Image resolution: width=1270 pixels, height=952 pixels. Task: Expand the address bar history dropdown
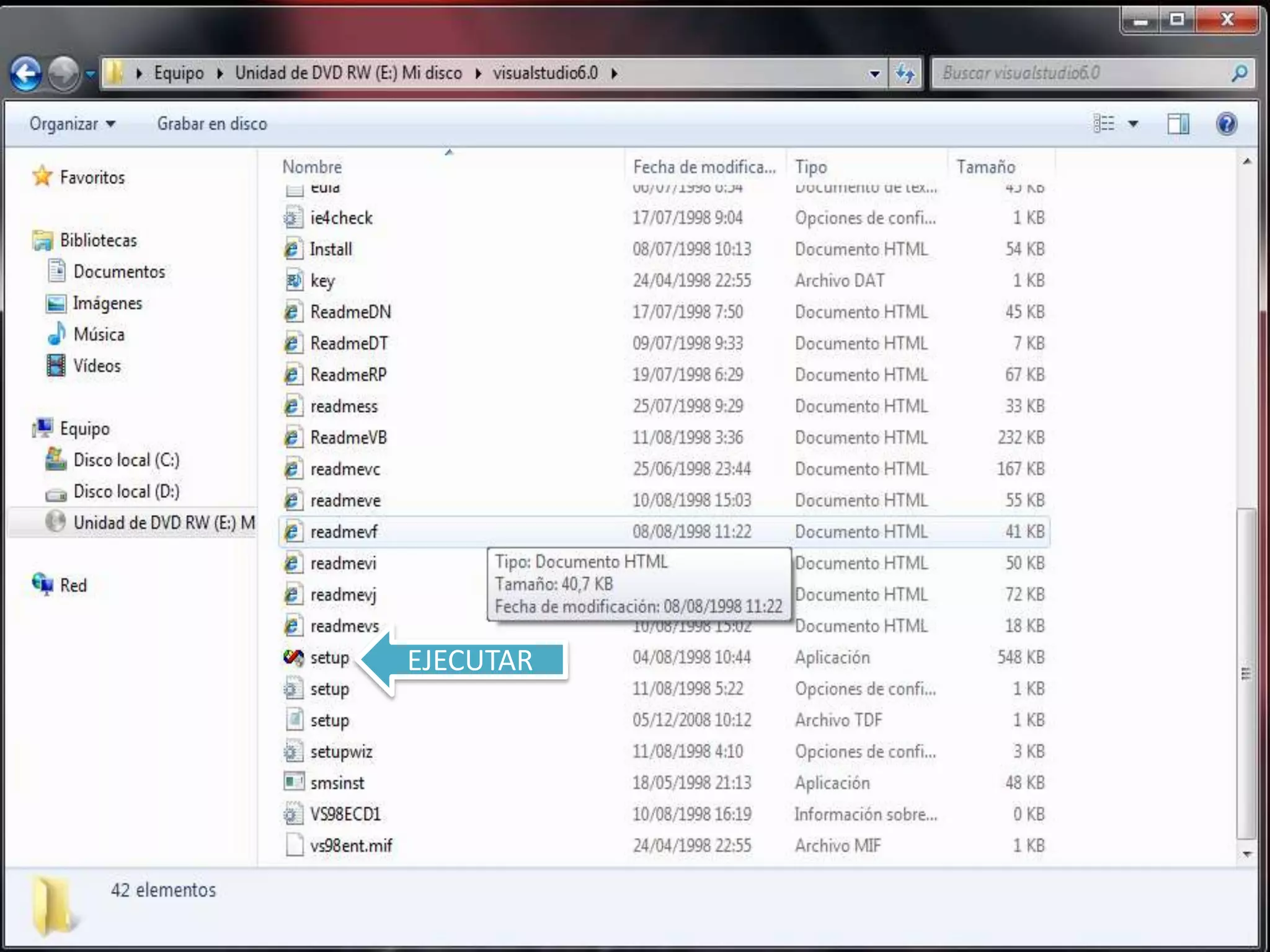click(874, 74)
